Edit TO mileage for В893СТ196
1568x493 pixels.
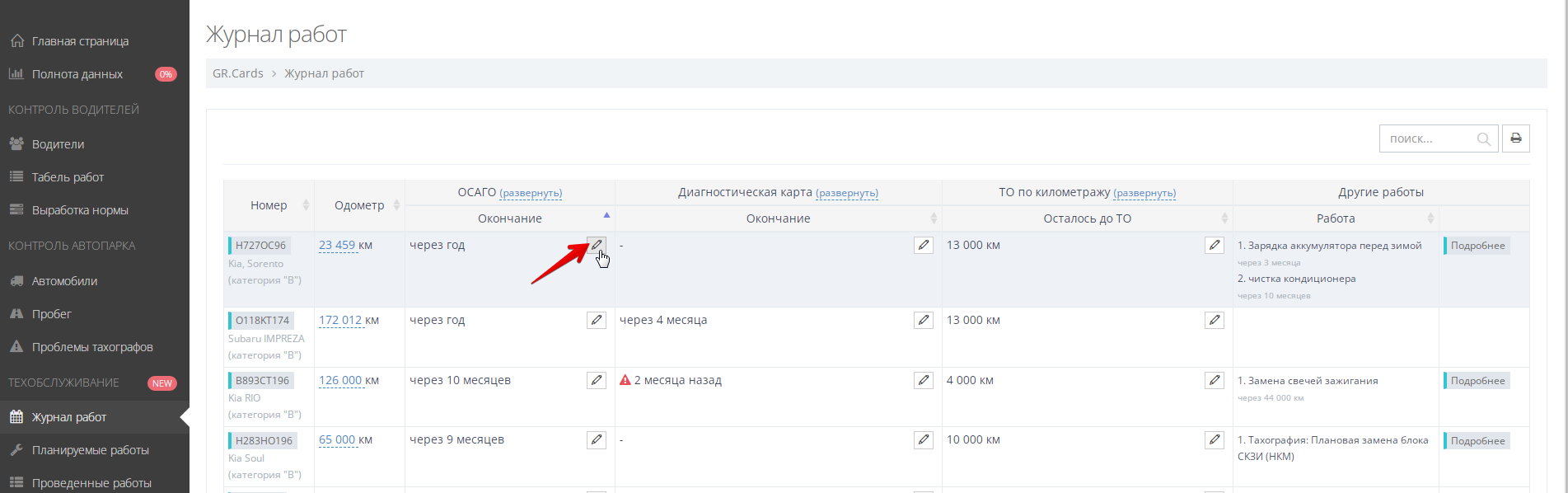(x=1214, y=380)
